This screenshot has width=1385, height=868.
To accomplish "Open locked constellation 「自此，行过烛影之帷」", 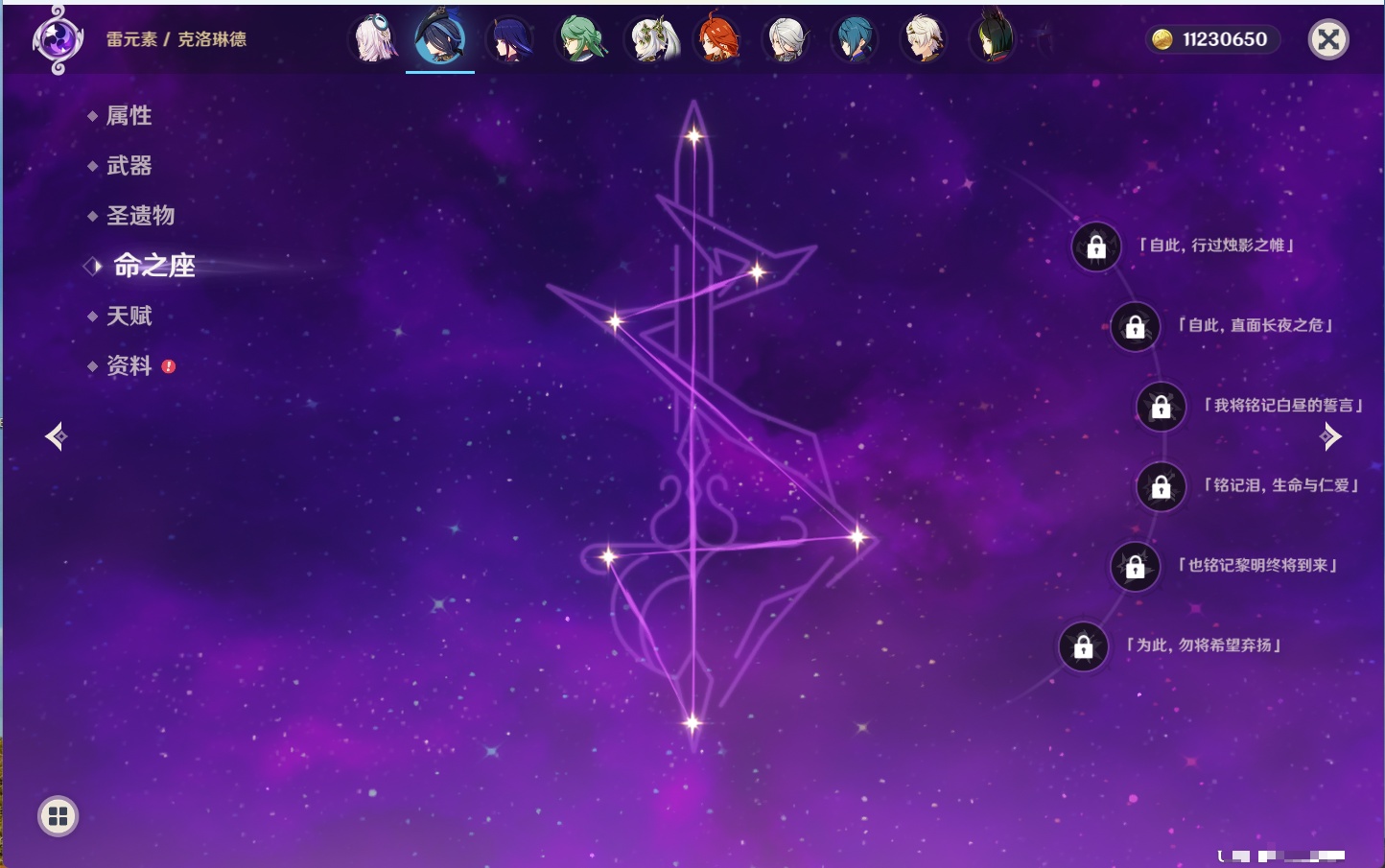I will point(1096,247).
